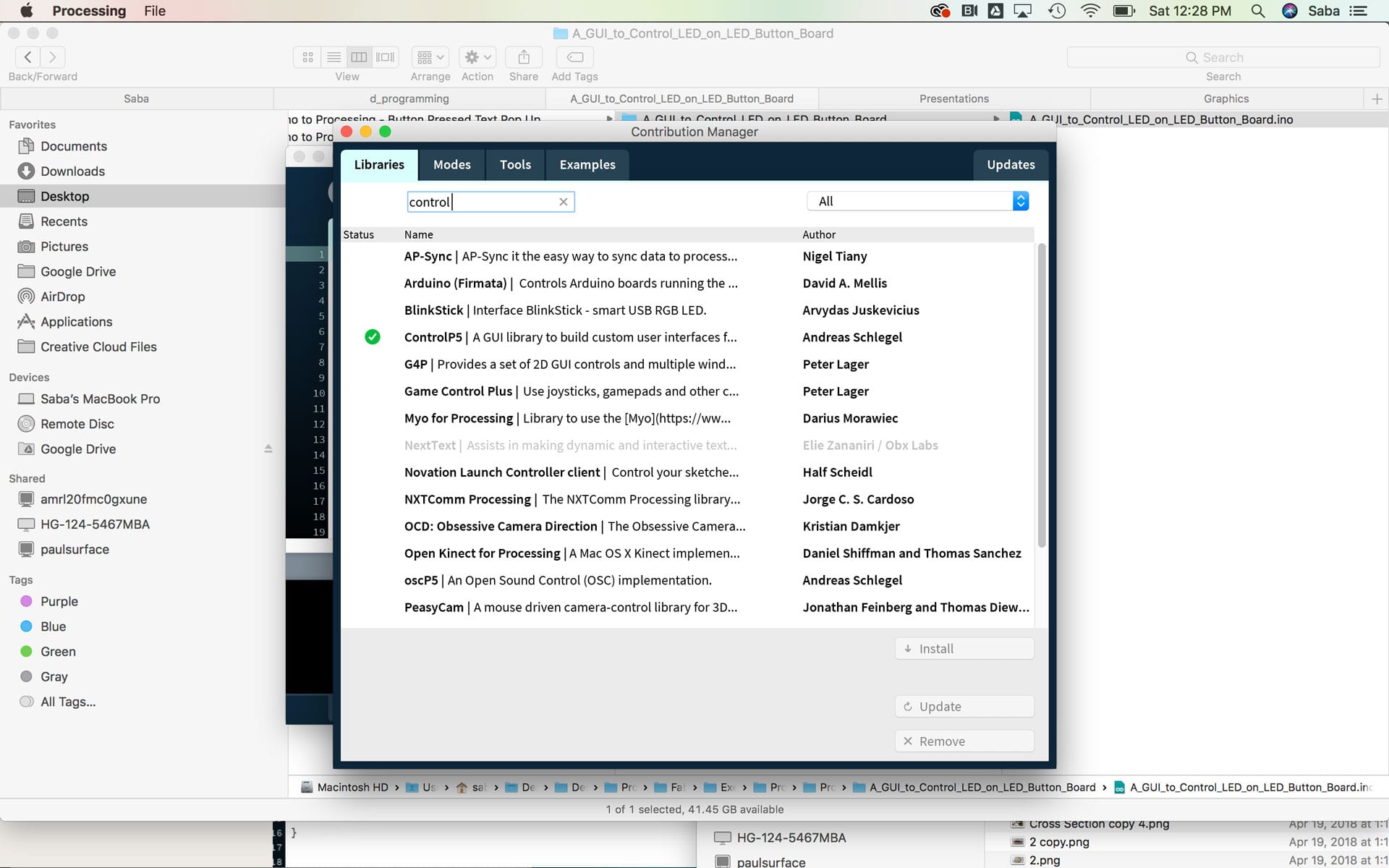
Task: Open the File menu
Action: tap(155, 11)
